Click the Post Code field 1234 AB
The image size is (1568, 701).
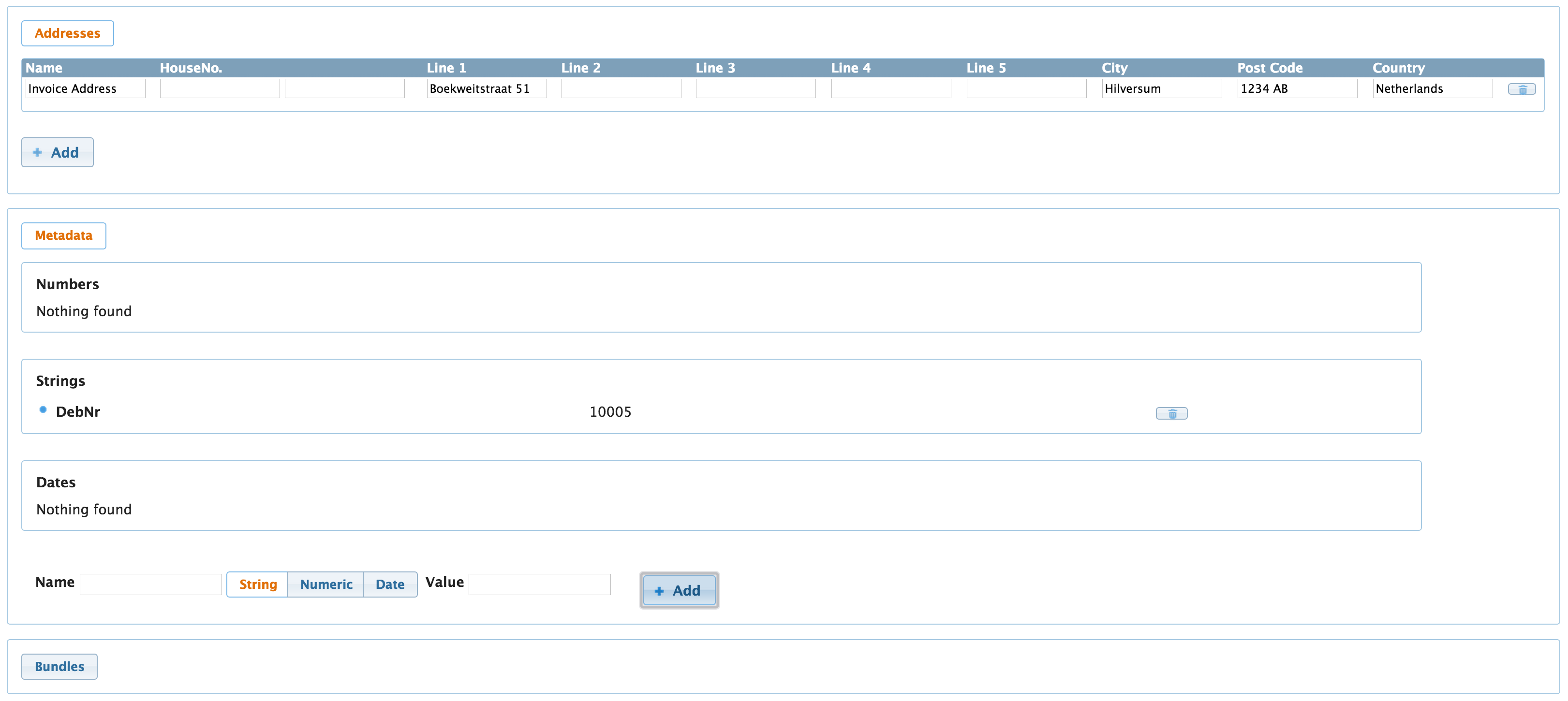coord(1297,89)
